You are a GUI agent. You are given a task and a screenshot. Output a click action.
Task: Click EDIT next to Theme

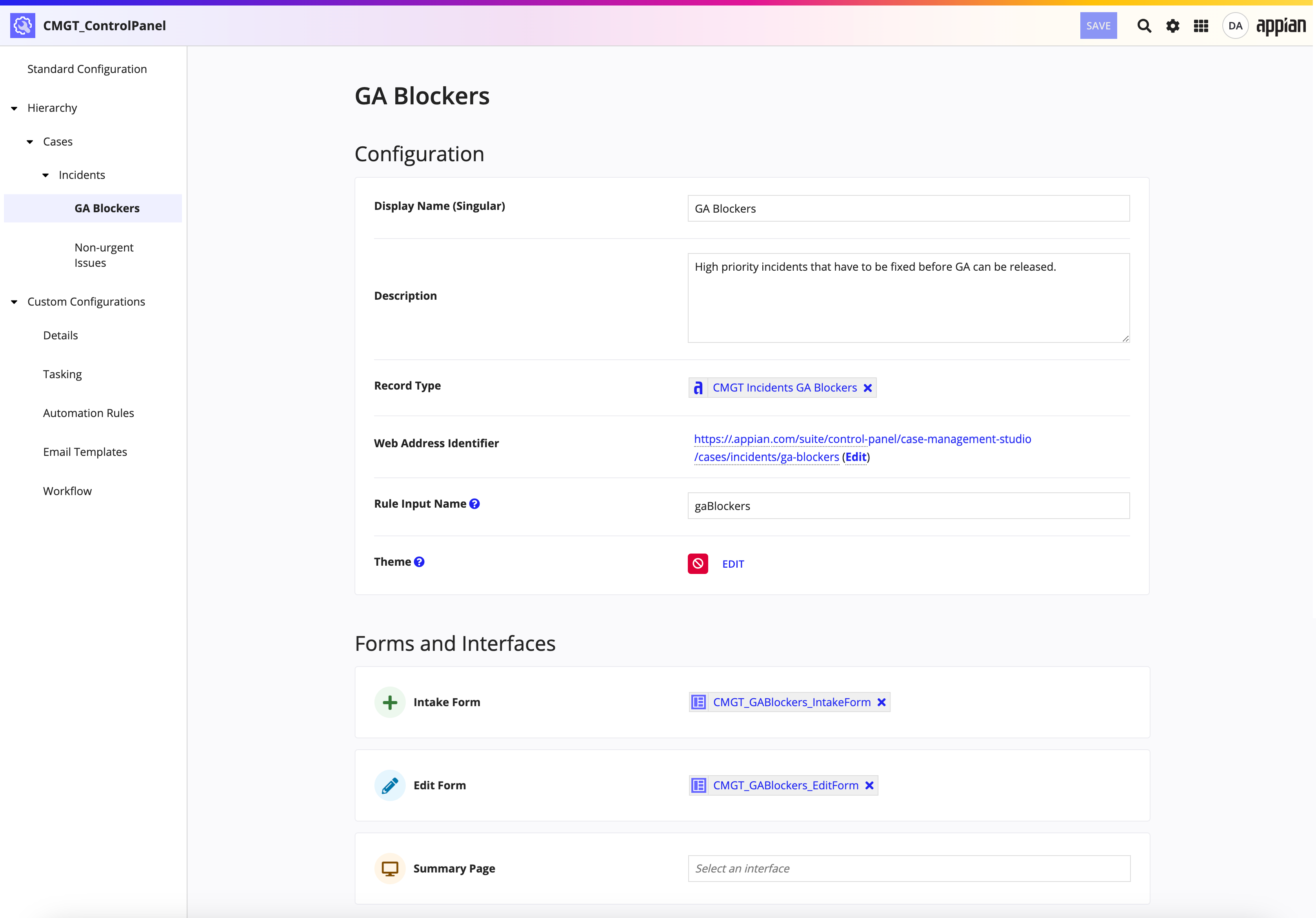point(733,564)
